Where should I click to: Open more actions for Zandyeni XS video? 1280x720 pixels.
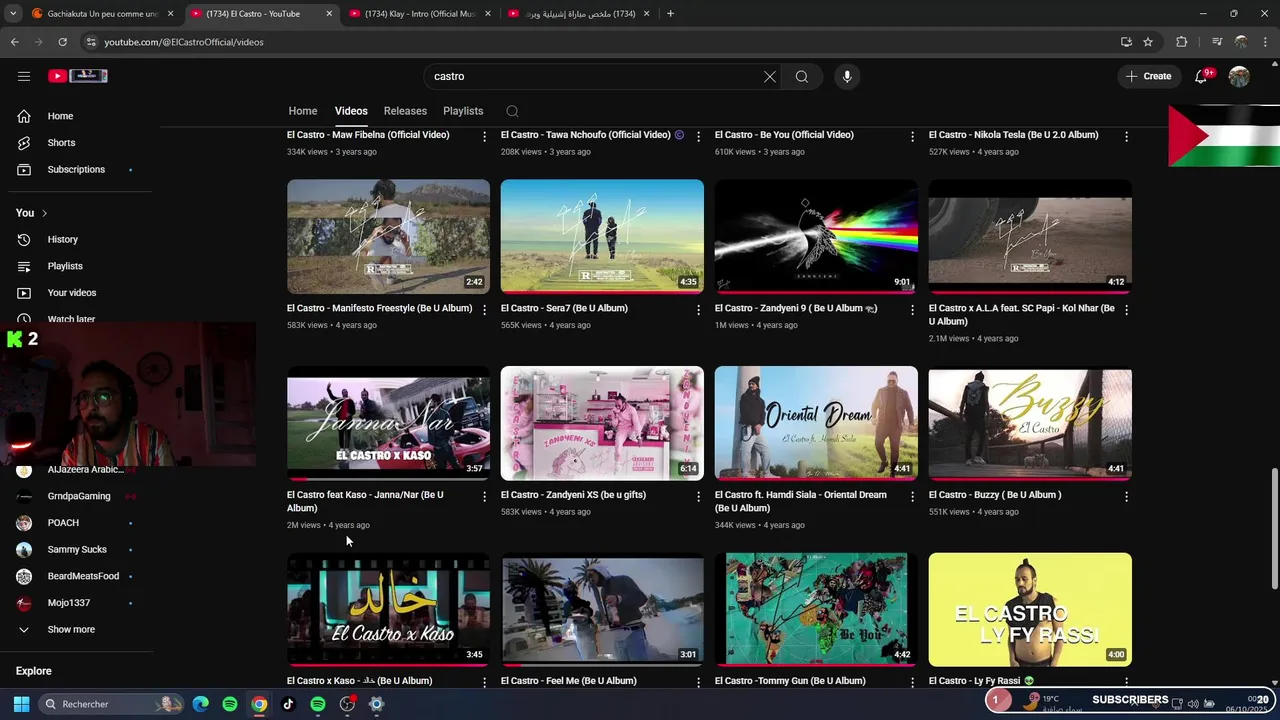point(699,496)
